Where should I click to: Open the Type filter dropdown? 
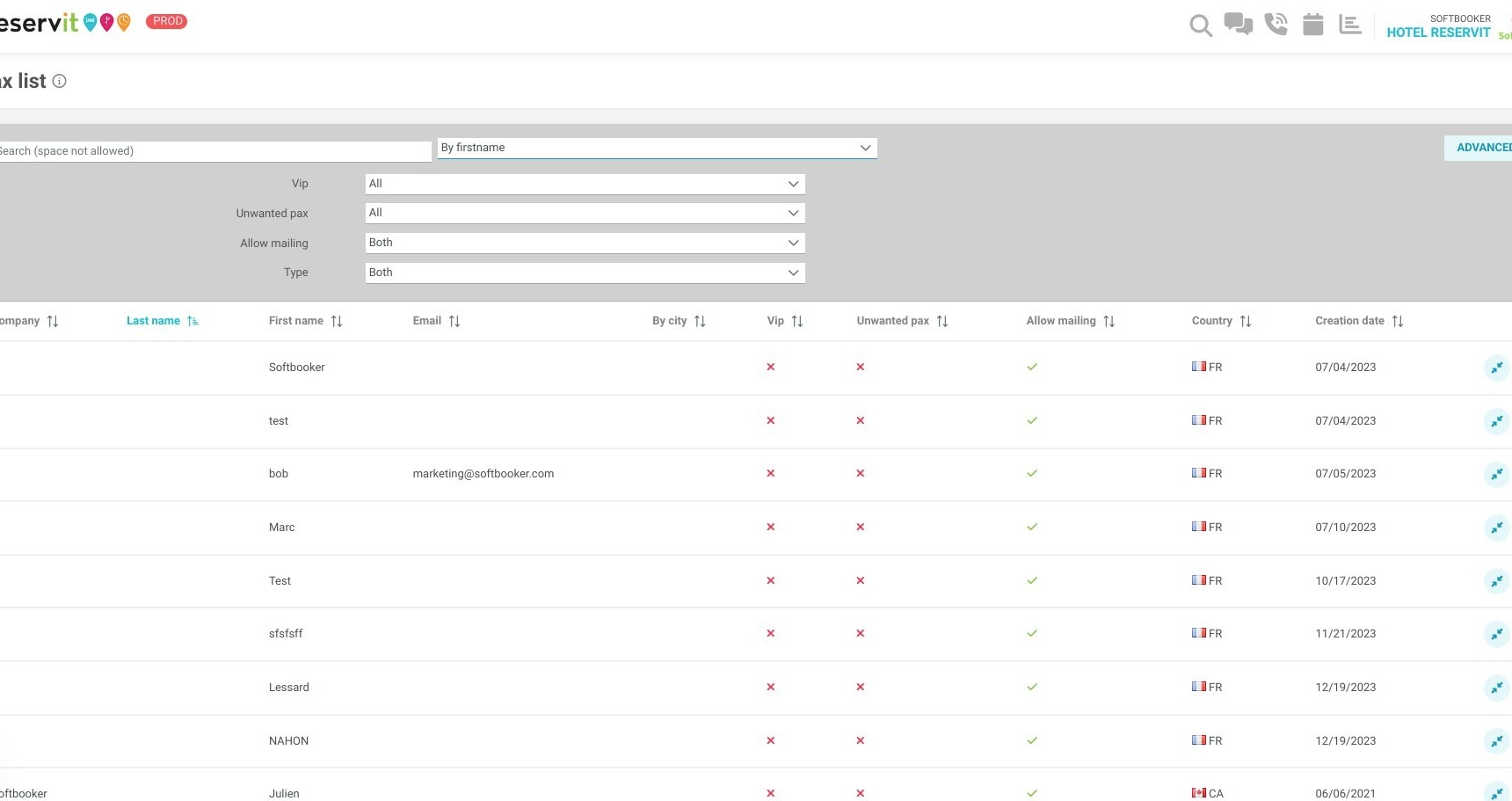[585, 273]
